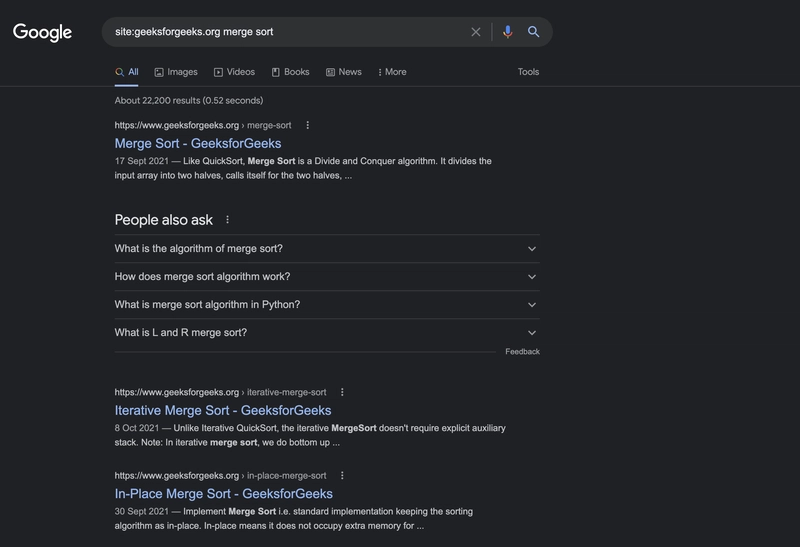Click the geeksforgeeks.org › merge-sort URL
This screenshot has height=547, width=800.
click(x=203, y=125)
